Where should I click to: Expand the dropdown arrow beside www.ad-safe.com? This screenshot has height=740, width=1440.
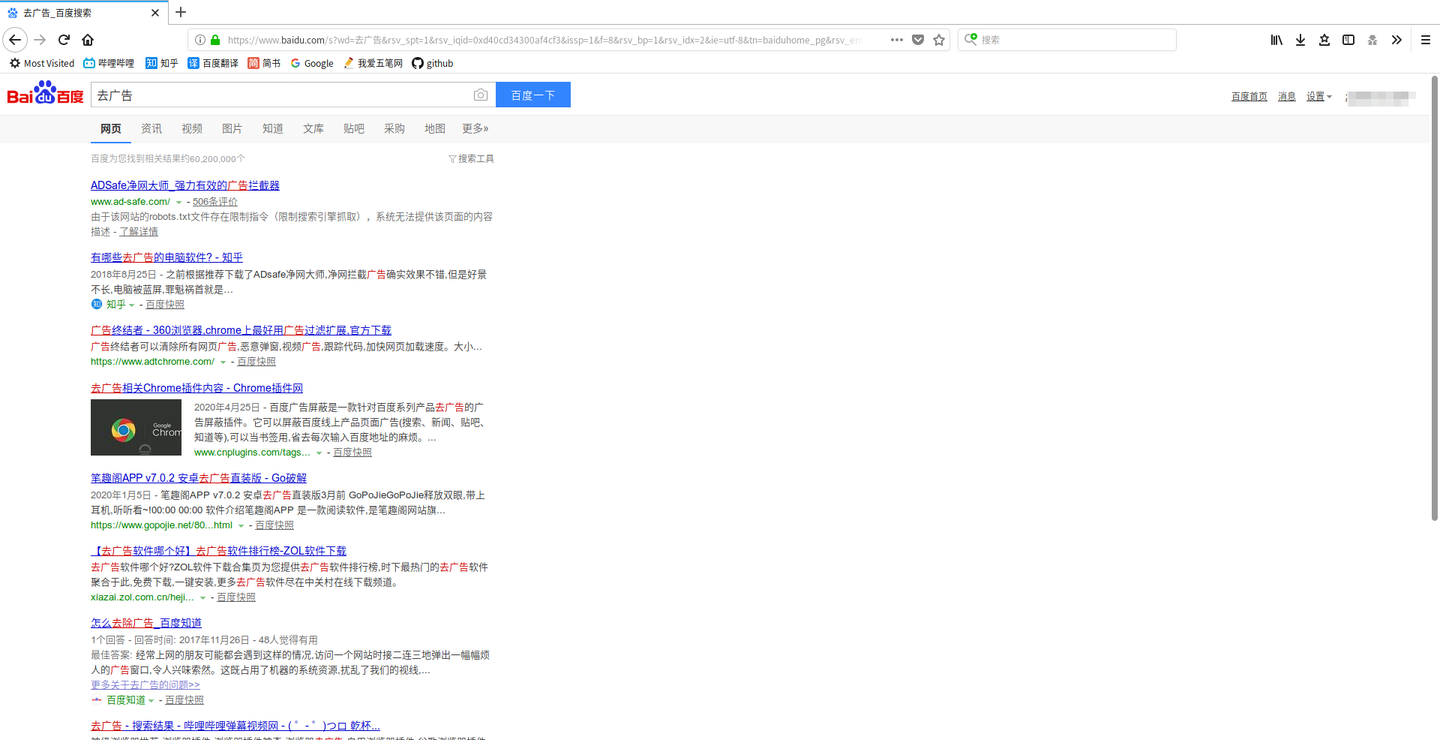pyautogui.click(x=179, y=203)
